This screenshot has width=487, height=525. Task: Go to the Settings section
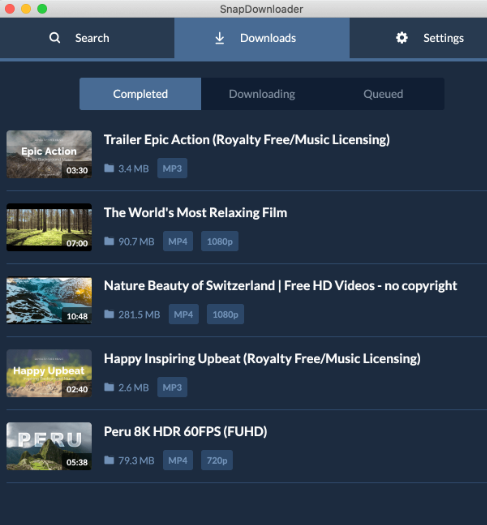[418, 38]
